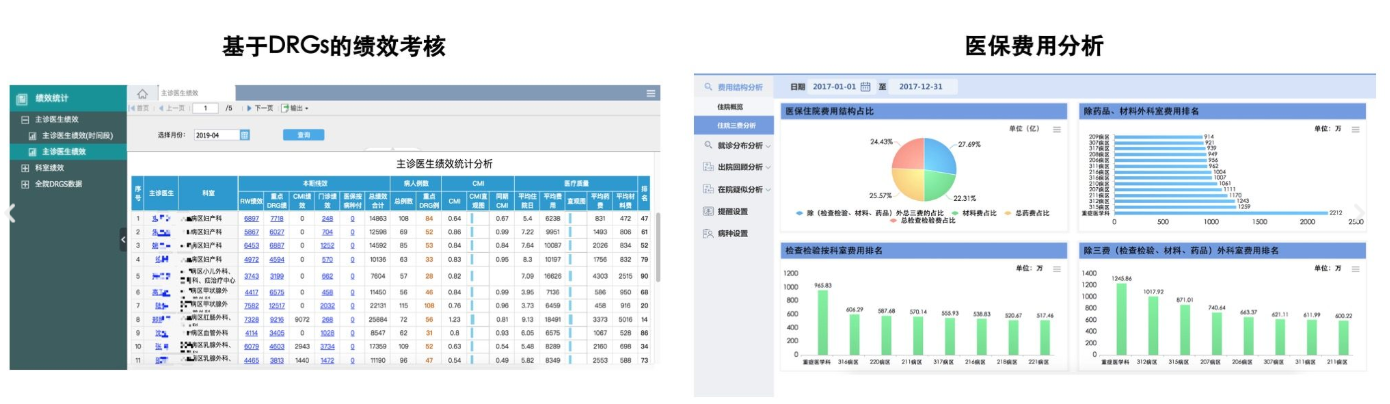Screen dimensions: 1390x404
Task: Open 住院三费分析 submenu item
Action: point(736,125)
